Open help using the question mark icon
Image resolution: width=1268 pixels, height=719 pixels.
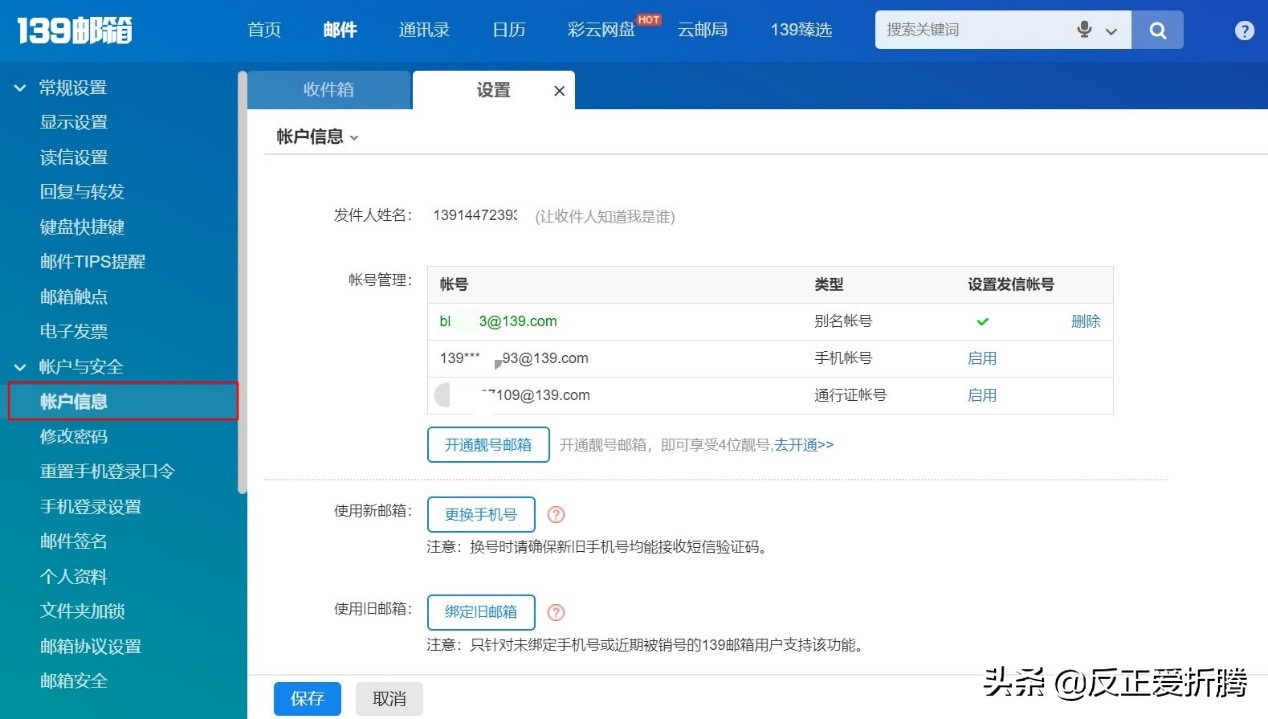[1243, 30]
